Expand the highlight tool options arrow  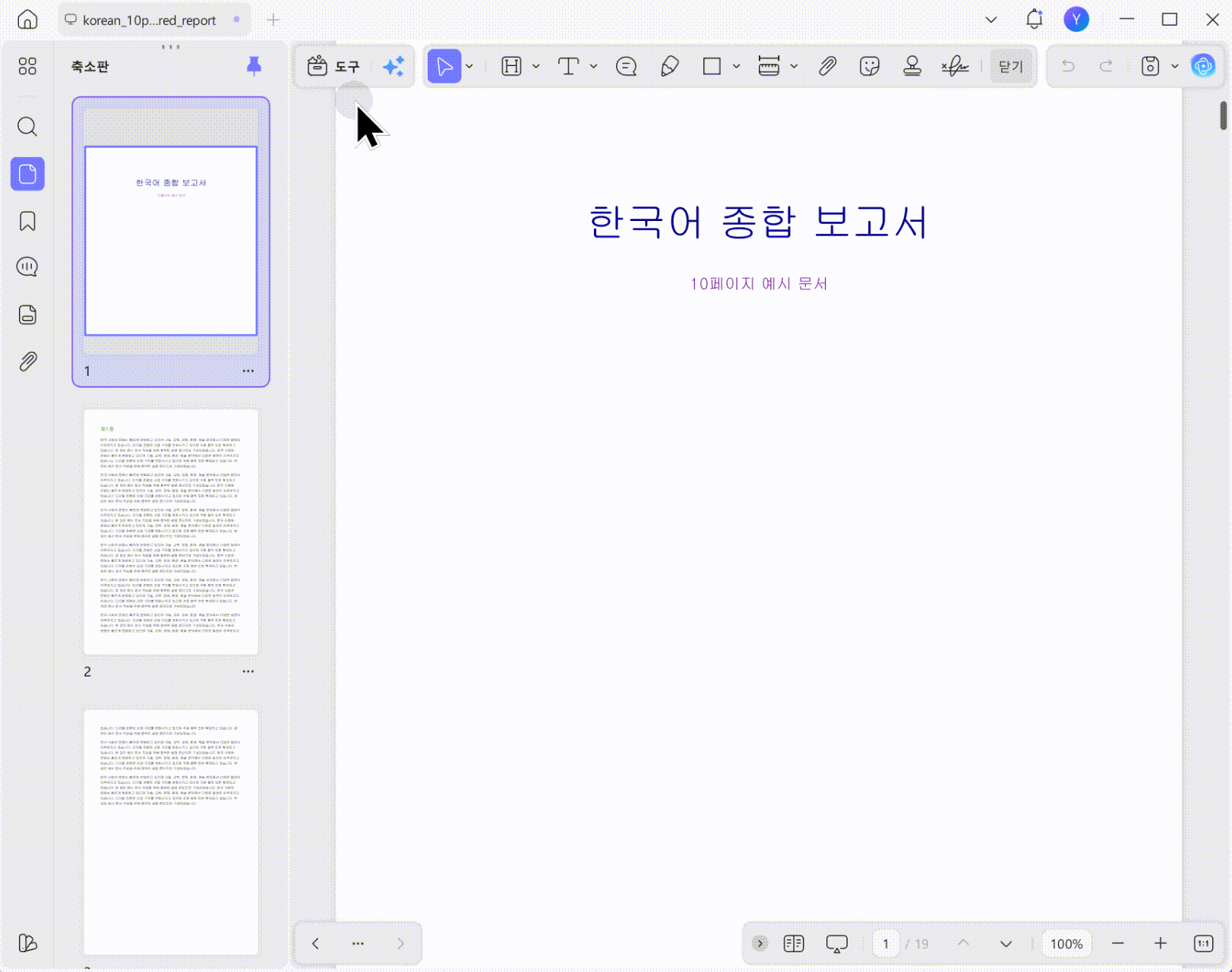click(x=536, y=67)
